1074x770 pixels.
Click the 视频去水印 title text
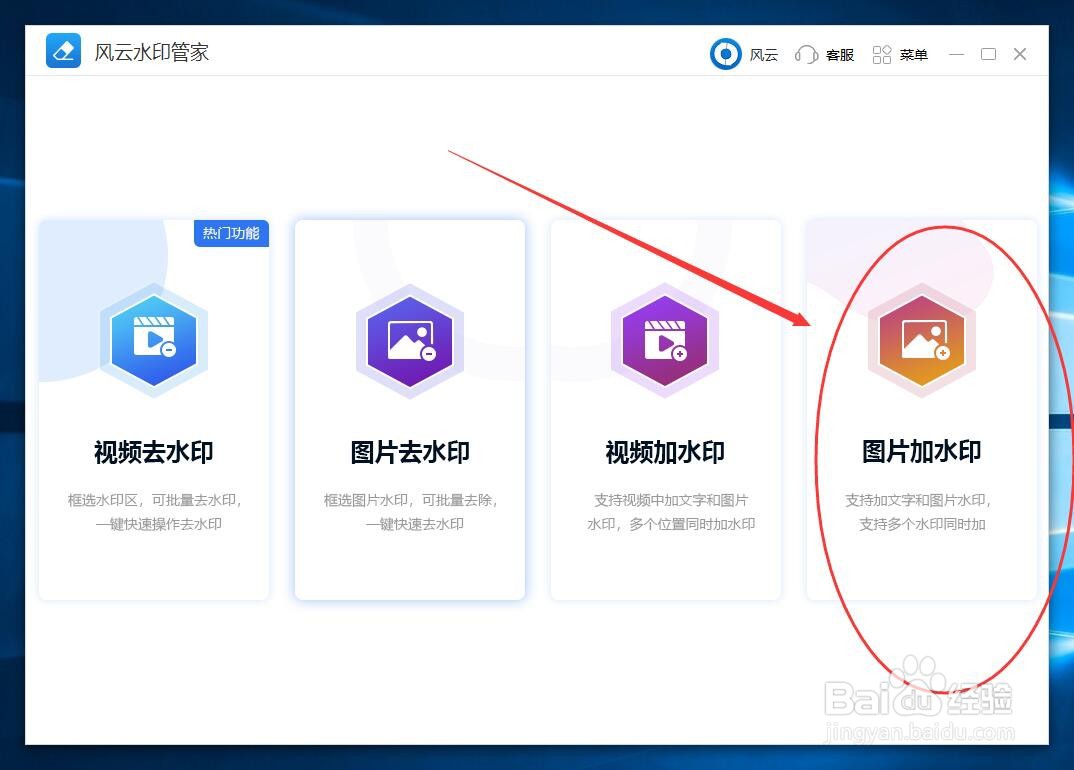click(154, 452)
